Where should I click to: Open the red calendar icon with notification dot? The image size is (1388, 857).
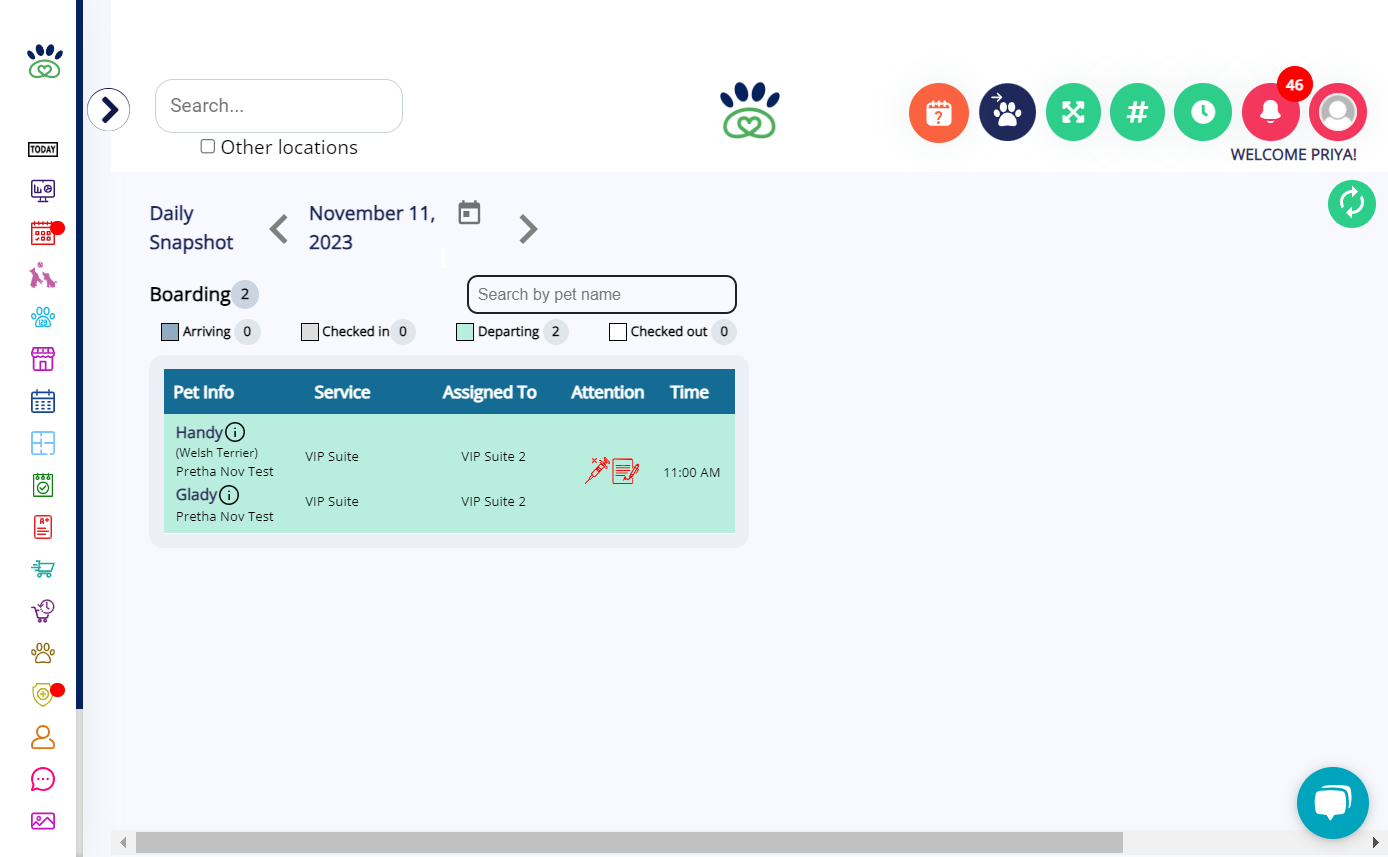tap(43, 234)
